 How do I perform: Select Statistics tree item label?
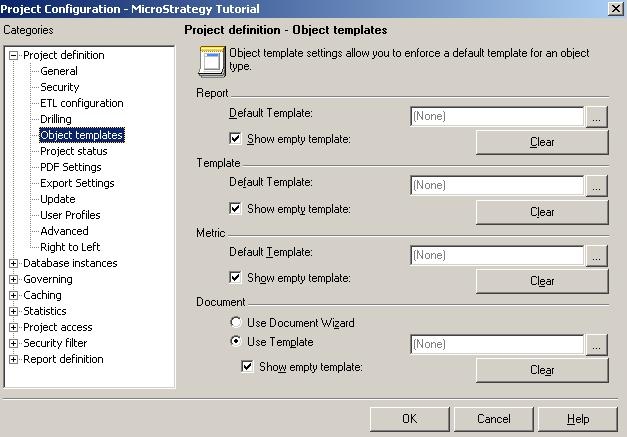pyautogui.click(x=44, y=311)
